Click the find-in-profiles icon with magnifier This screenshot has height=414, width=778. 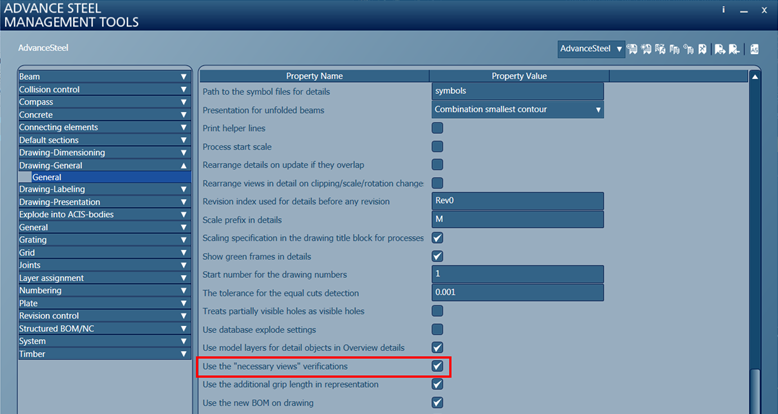click(x=688, y=49)
